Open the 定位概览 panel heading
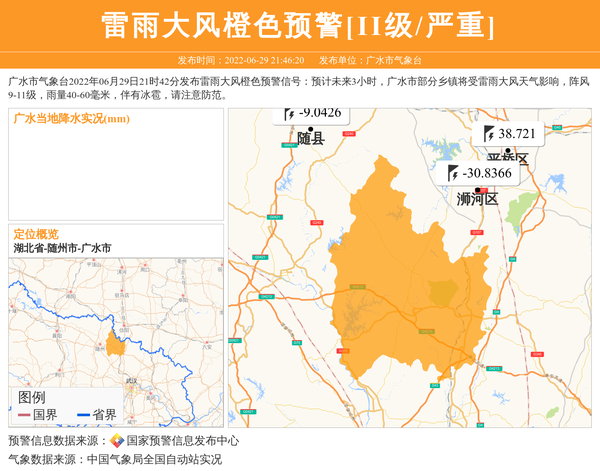The image size is (600, 471). coord(36,233)
